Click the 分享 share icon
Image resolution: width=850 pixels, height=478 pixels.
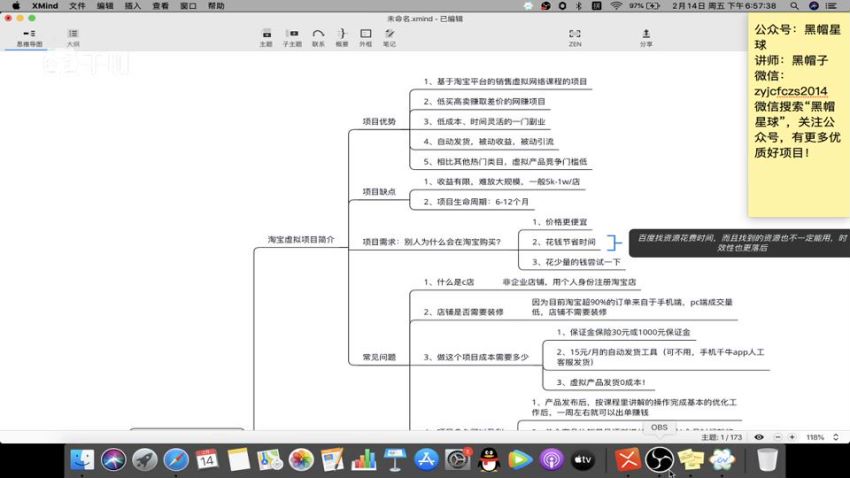(x=646, y=36)
